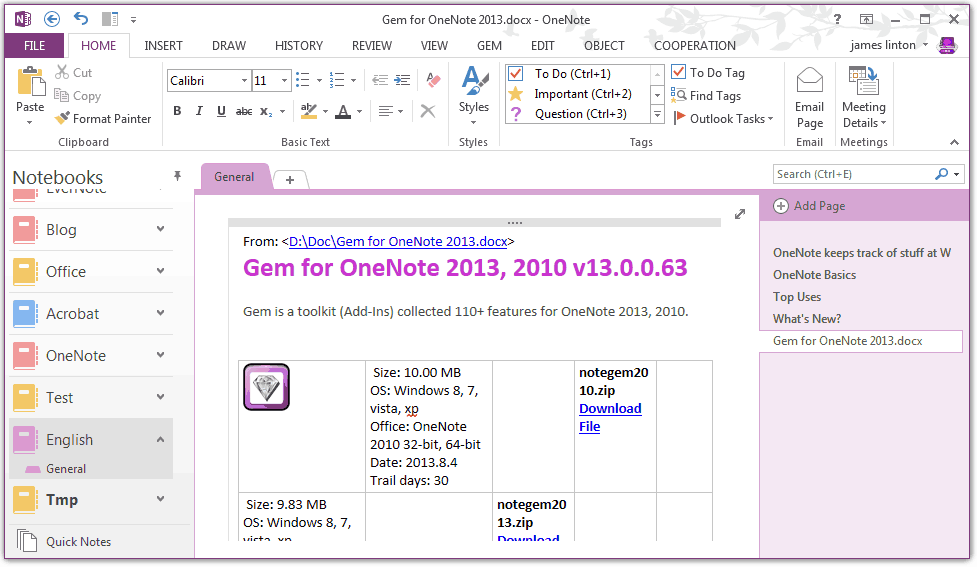Open the paragraph alignment dropdown

pyautogui.click(x=400, y=112)
